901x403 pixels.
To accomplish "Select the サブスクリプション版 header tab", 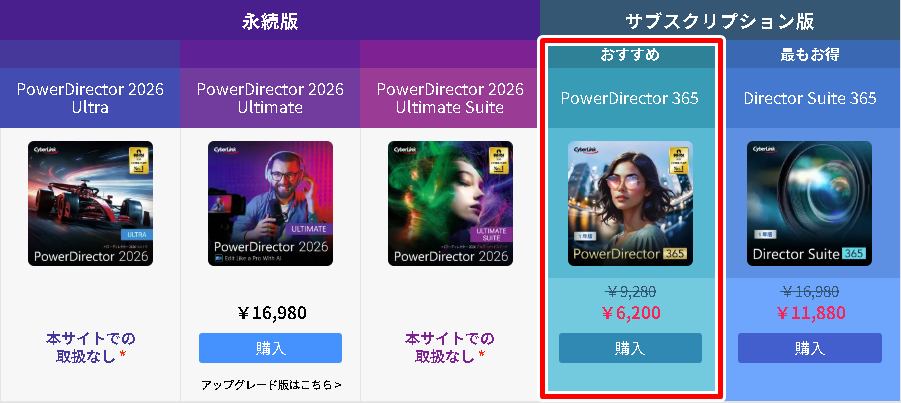I will [720, 21].
